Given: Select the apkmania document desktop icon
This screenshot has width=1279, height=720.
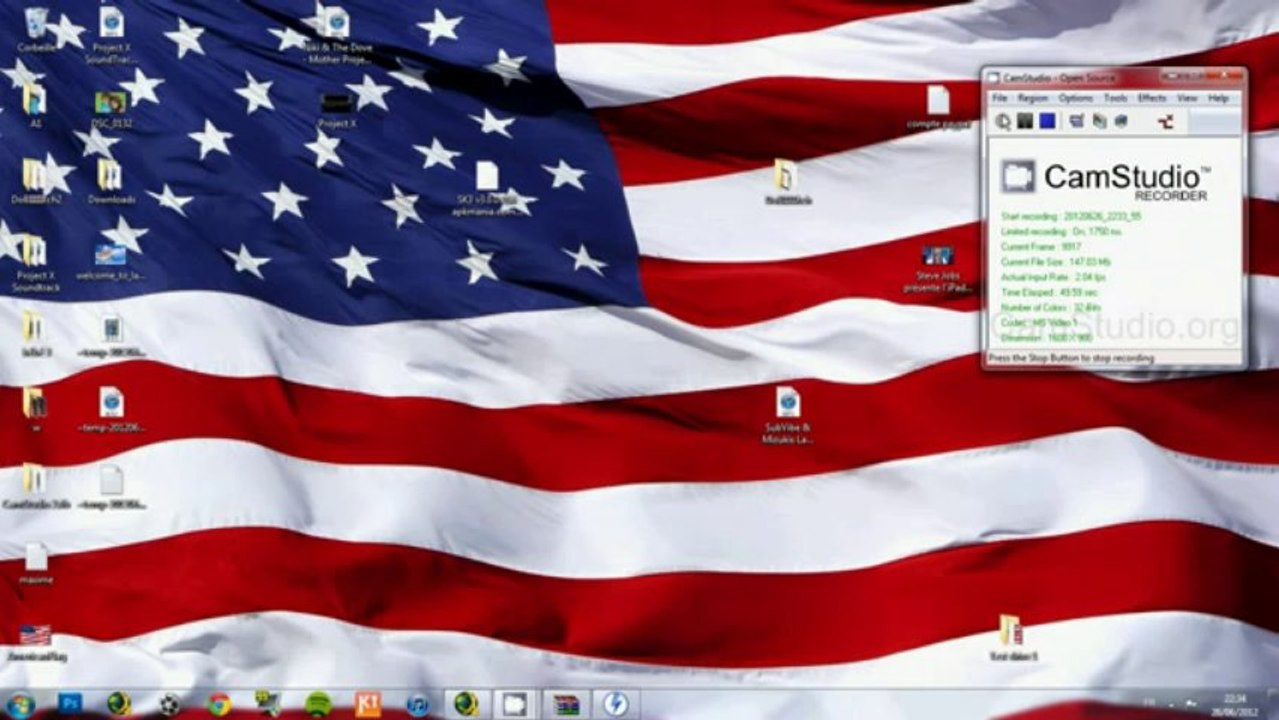Looking at the screenshot, I should [487, 189].
